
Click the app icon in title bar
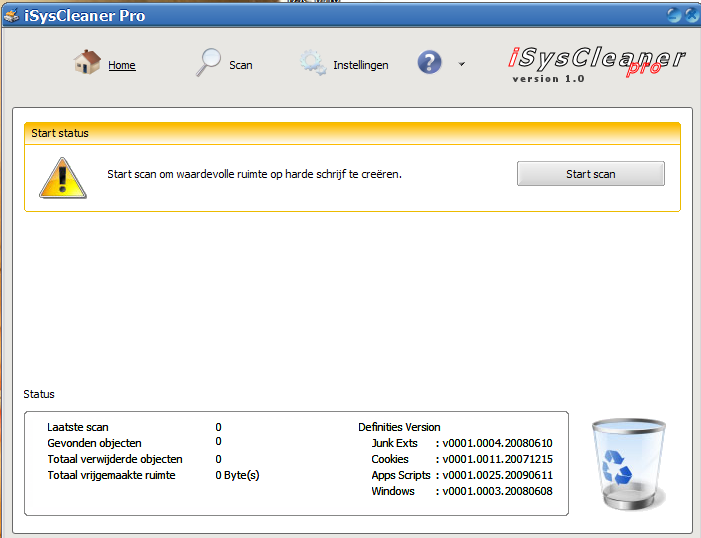12,15
